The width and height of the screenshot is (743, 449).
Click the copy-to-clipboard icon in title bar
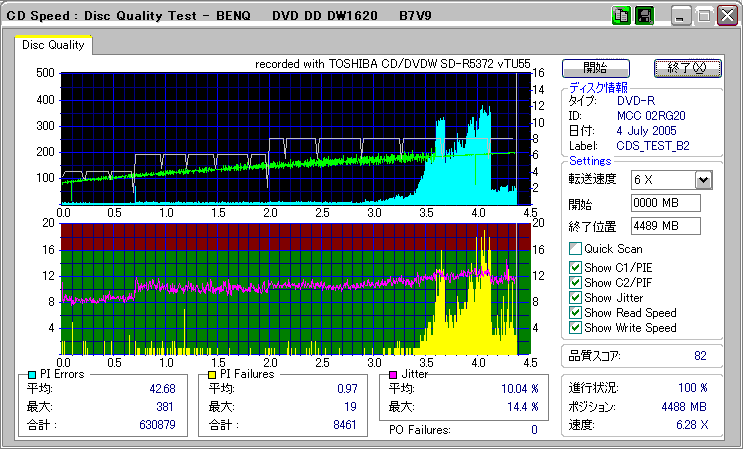620,15
